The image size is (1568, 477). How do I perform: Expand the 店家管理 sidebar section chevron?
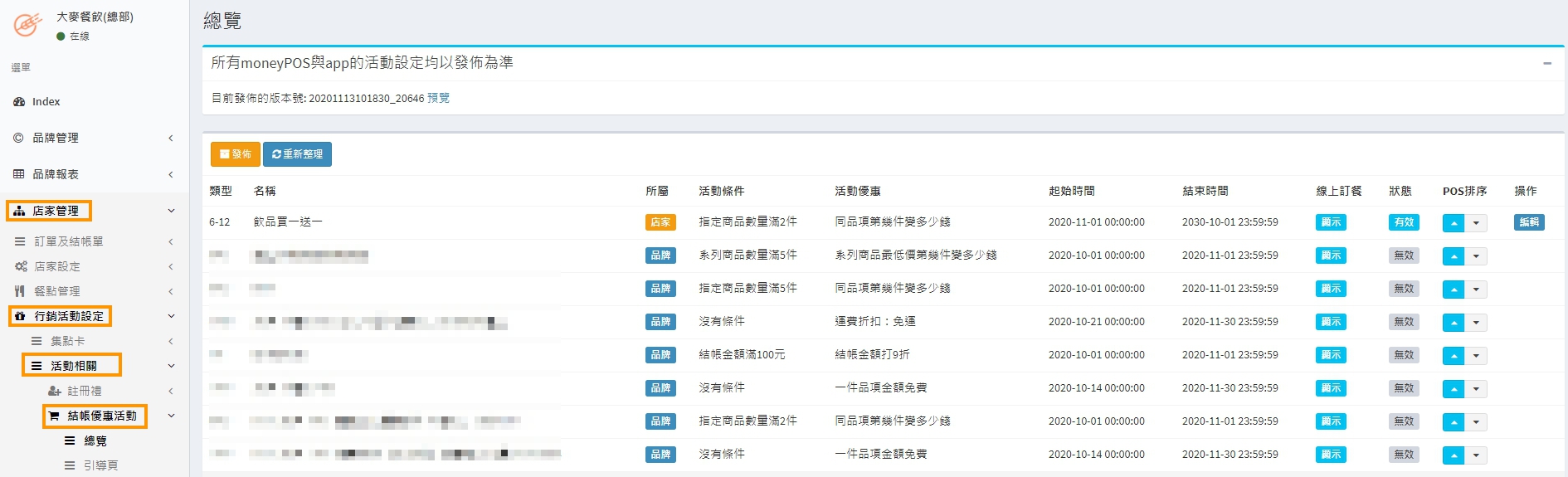point(171,211)
